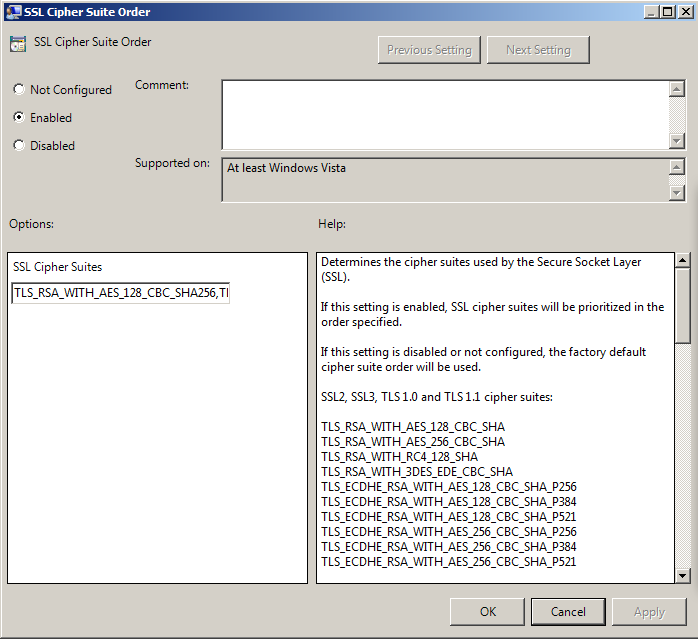
Task: Go to Previous Setting
Action: point(430,50)
